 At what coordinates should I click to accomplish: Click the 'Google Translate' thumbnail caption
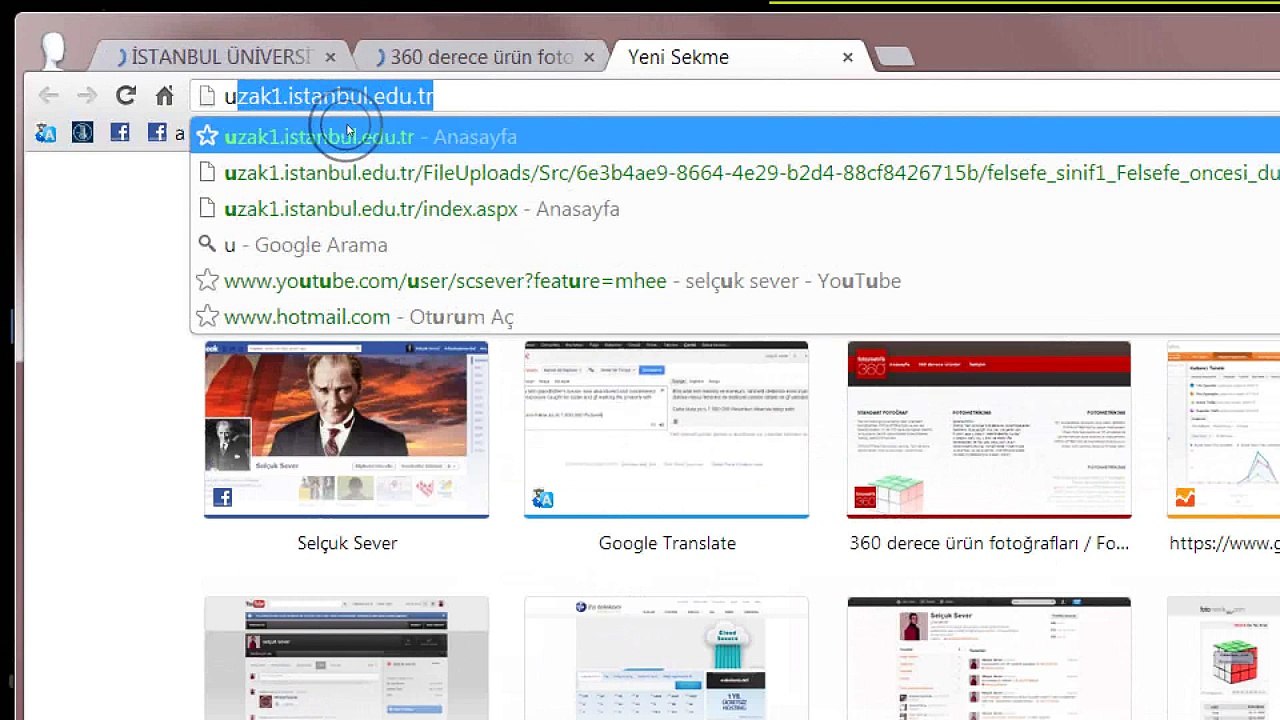[667, 543]
